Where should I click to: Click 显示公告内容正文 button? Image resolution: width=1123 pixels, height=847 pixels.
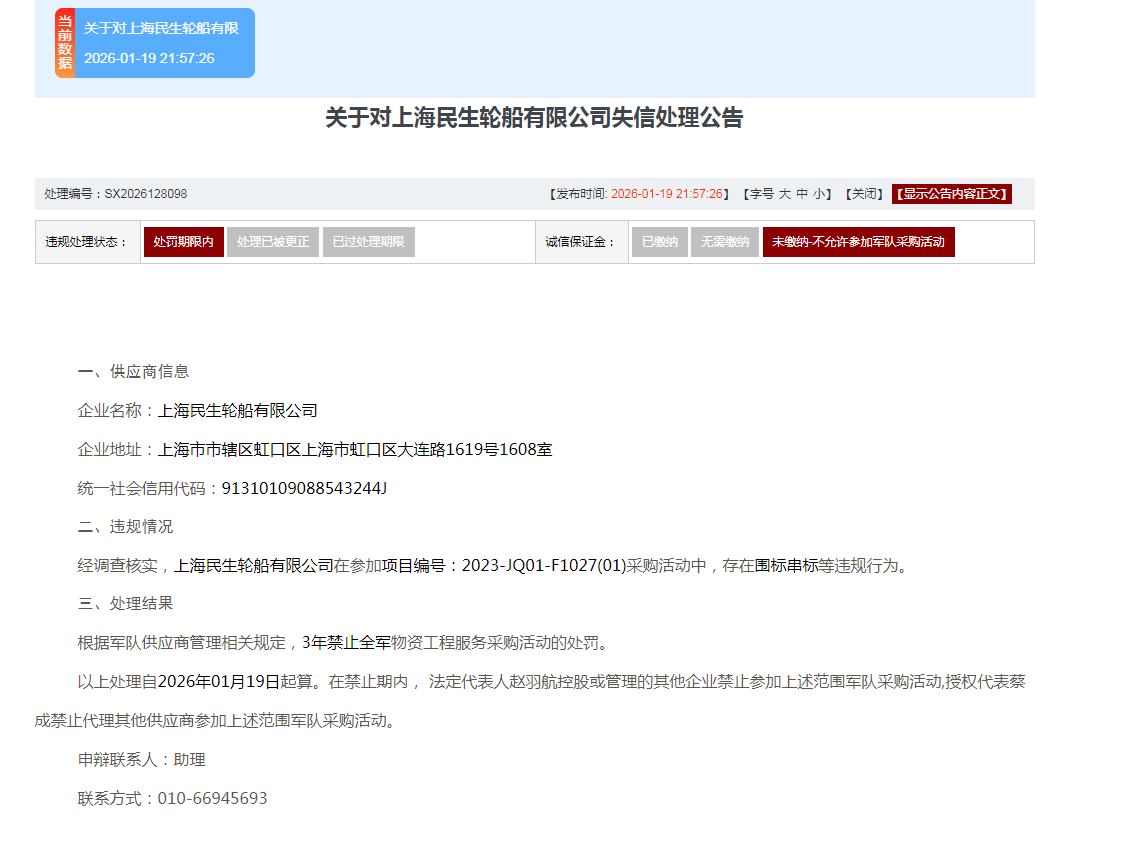coord(952,194)
